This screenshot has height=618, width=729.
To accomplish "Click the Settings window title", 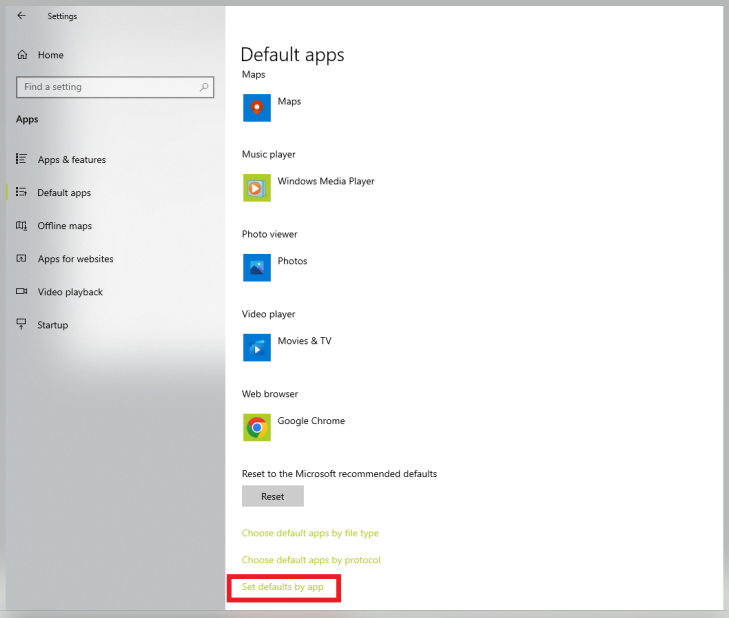I will pos(62,16).
